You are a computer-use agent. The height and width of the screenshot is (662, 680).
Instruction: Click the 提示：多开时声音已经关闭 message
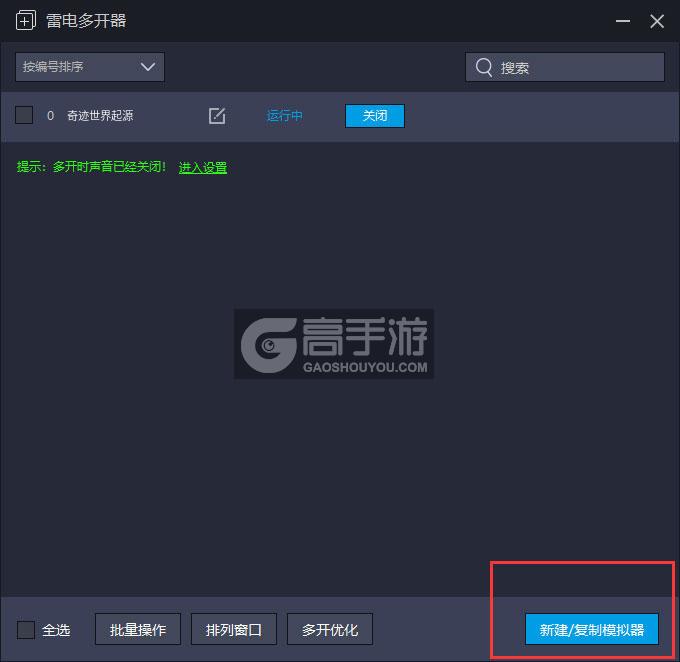pyautogui.click(x=91, y=167)
